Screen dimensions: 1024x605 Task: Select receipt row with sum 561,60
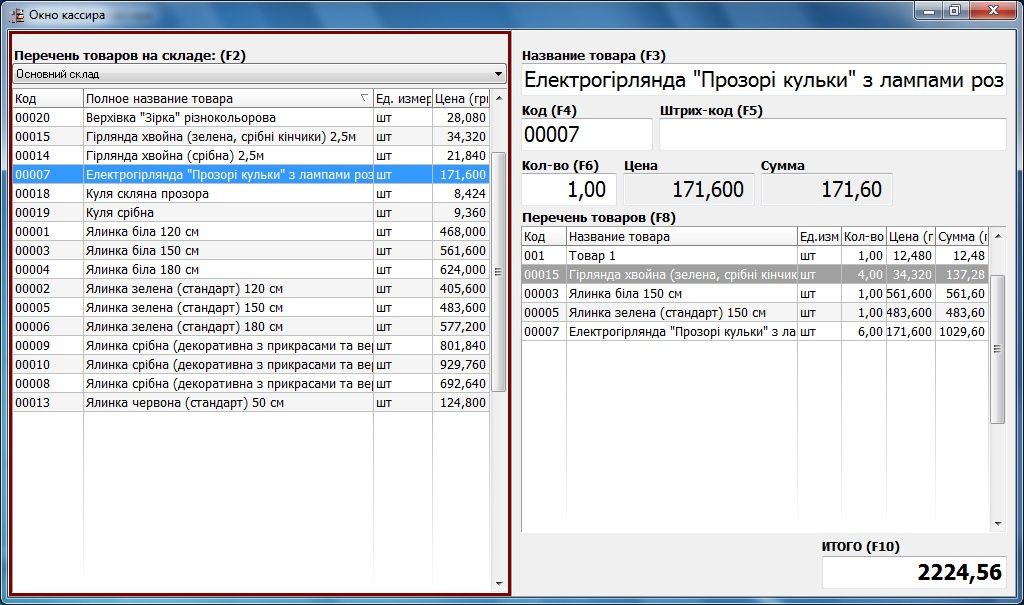754,293
